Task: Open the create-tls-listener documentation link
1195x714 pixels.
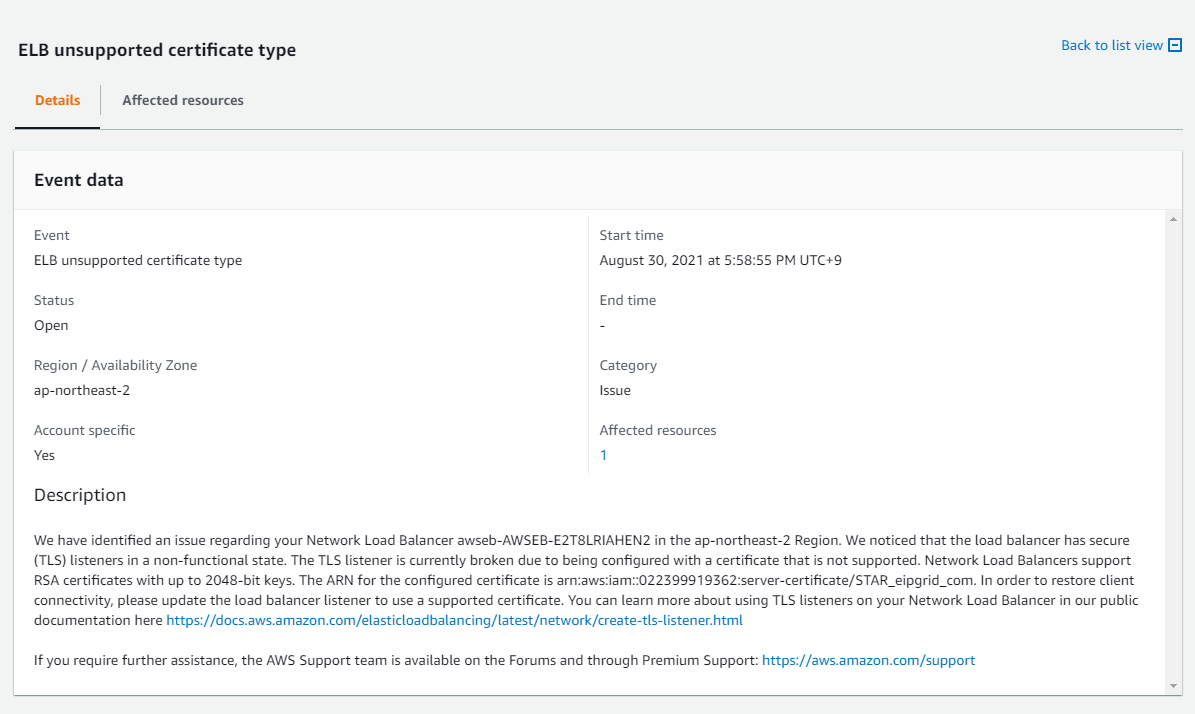Action: point(454,620)
